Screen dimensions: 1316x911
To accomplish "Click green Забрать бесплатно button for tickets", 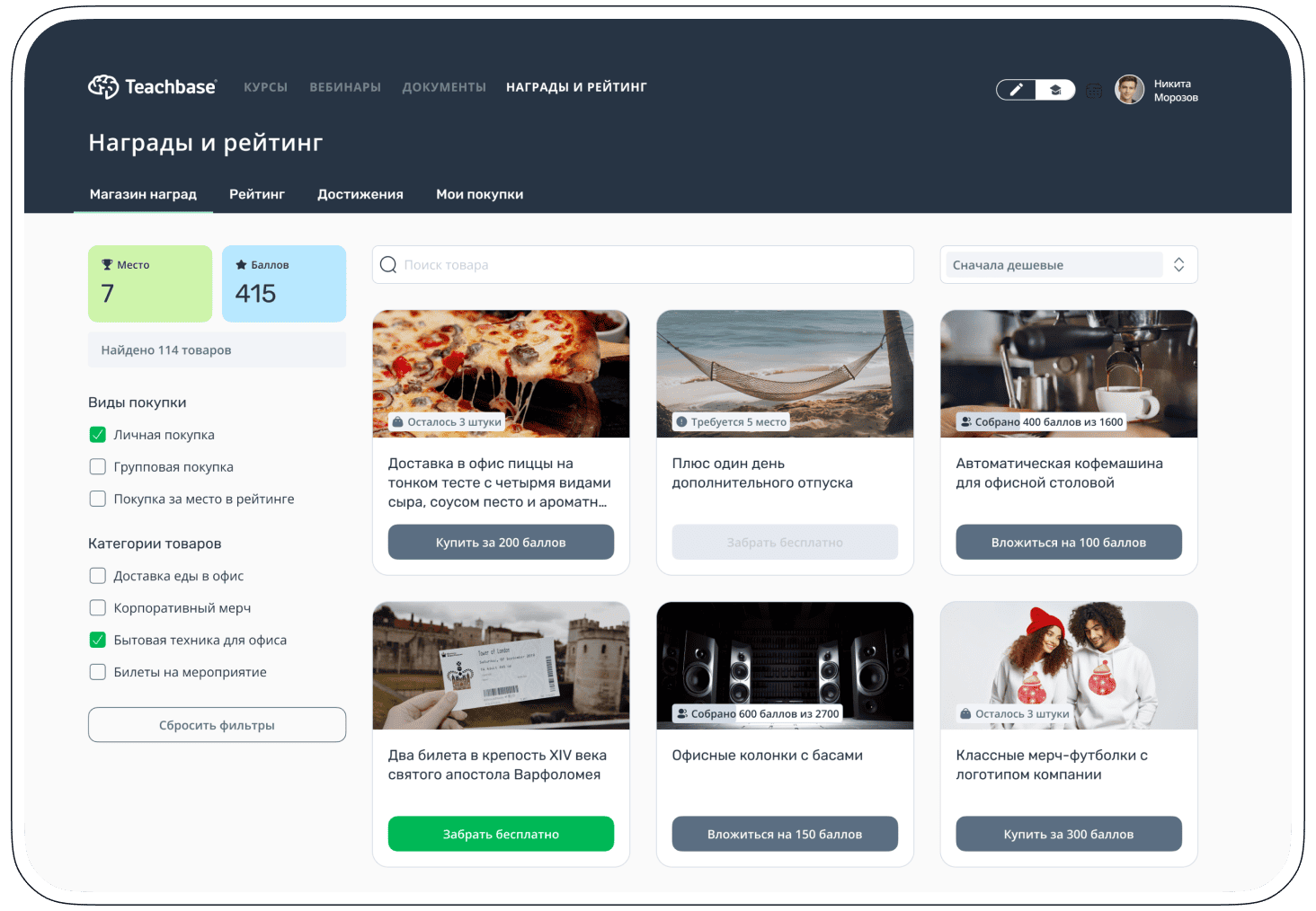I will (501, 835).
